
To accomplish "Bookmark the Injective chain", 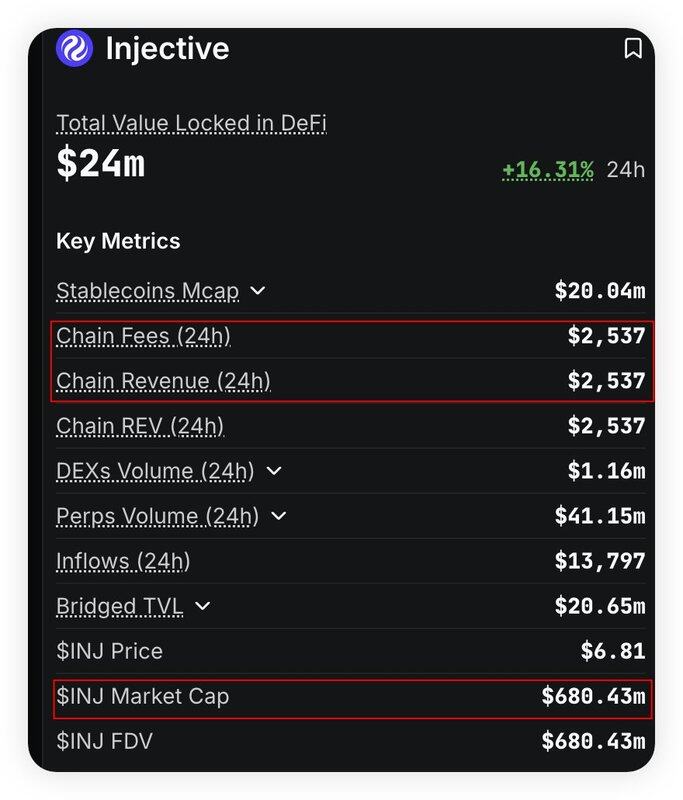I will 632,48.
